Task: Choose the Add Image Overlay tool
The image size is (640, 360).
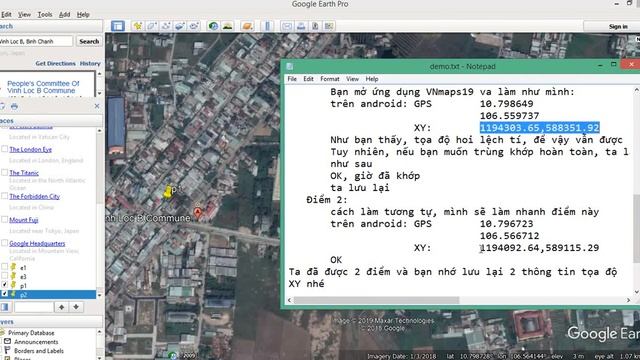Action: coord(180,26)
